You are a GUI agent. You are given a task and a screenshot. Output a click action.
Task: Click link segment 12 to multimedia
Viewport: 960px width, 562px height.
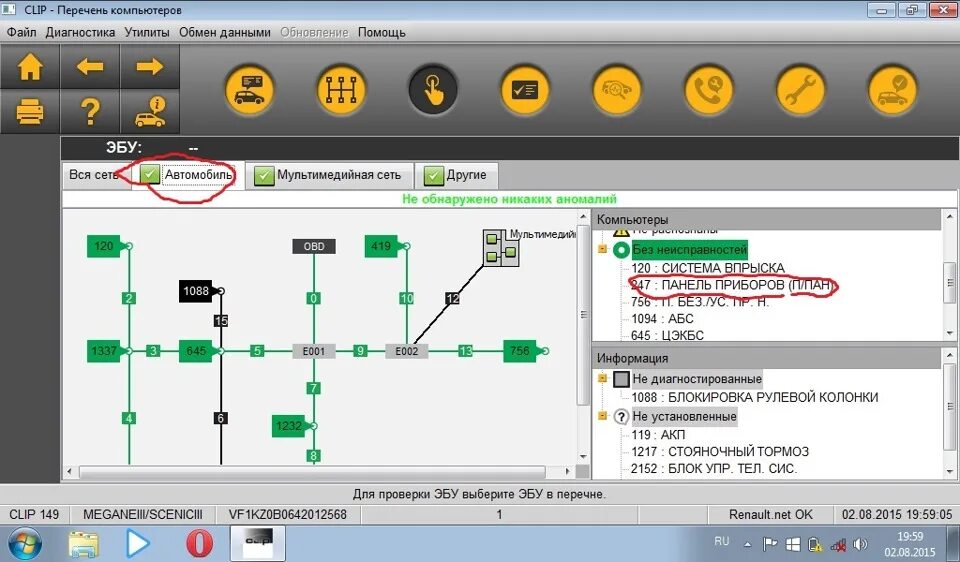point(452,298)
